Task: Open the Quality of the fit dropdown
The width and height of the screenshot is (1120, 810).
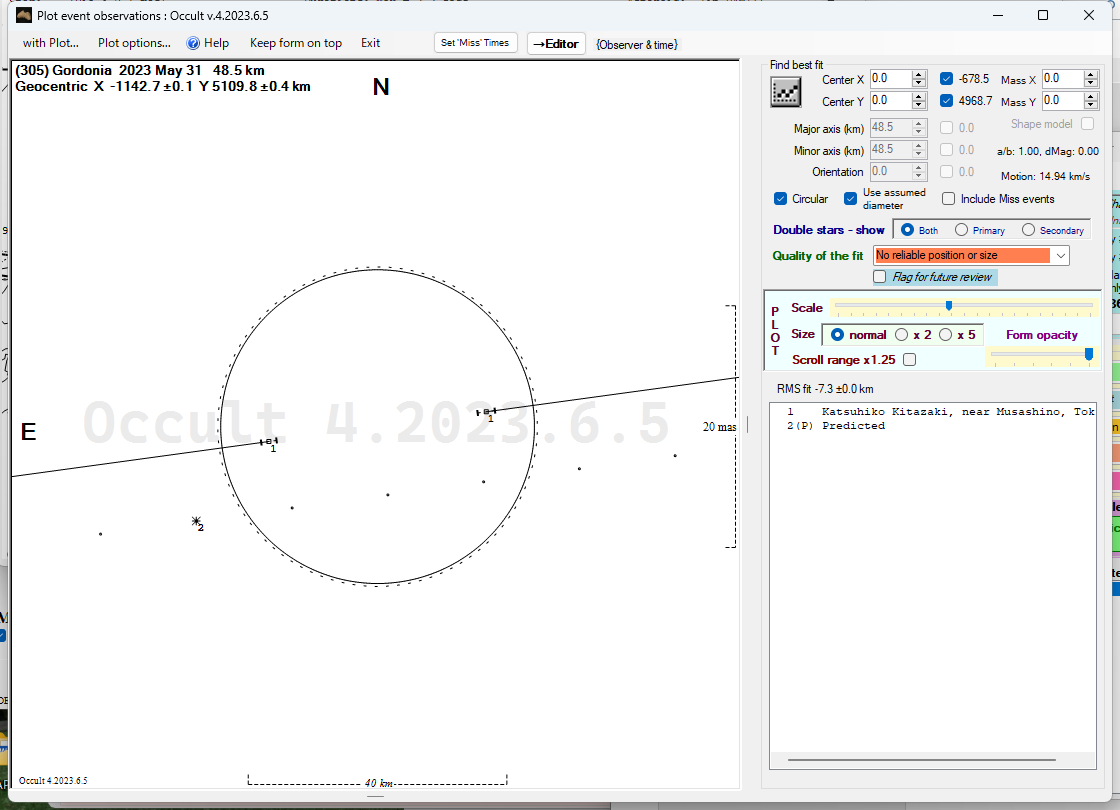Action: pos(1060,256)
